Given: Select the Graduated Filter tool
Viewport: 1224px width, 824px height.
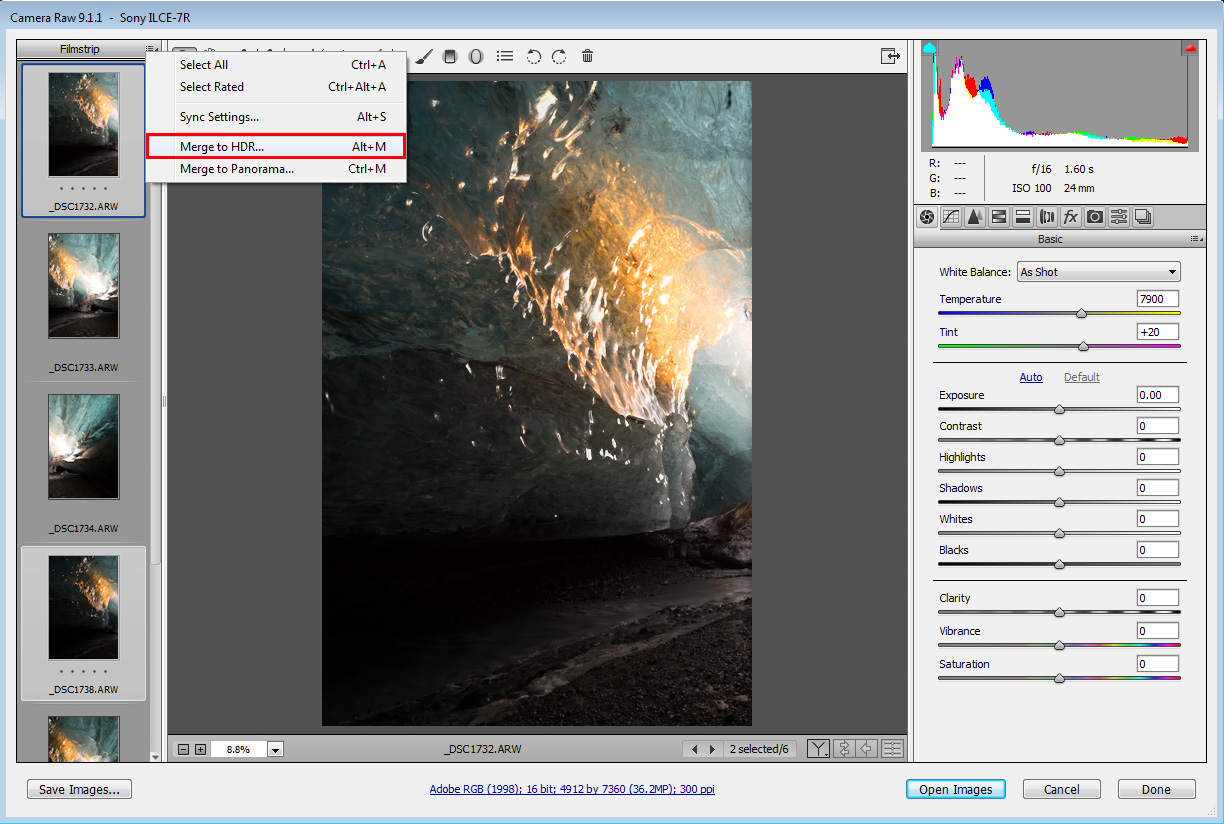Looking at the screenshot, I should (x=450, y=56).
